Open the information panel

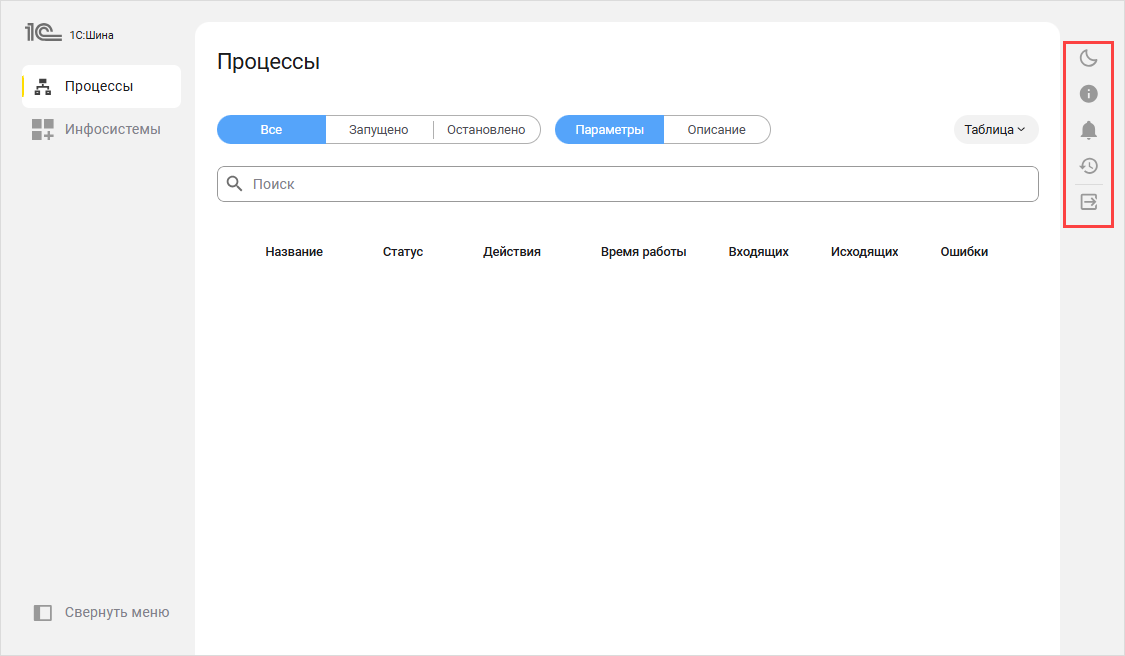tap(1088, 94)
